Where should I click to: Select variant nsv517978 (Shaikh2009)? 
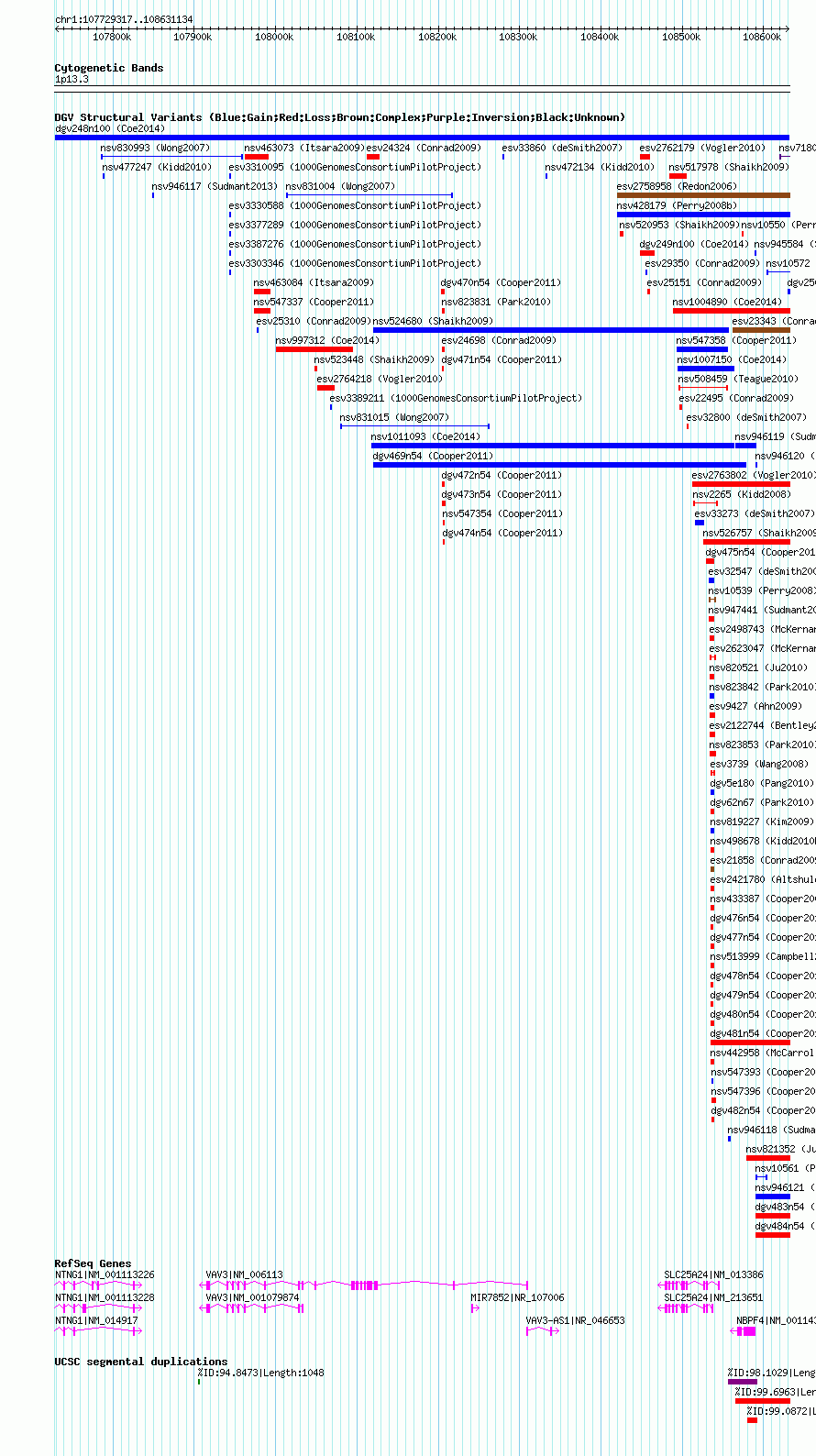[x=729, y=167]
